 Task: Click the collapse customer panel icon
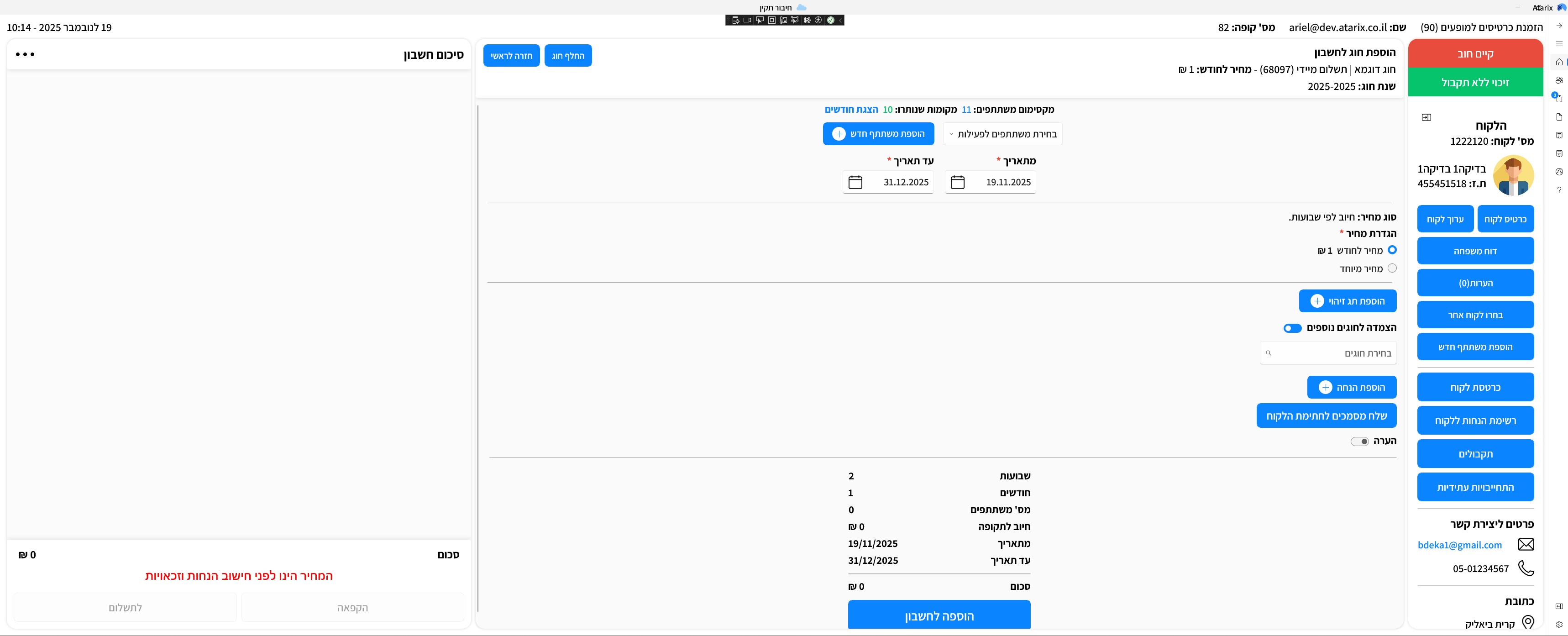tap(1426, 117)
